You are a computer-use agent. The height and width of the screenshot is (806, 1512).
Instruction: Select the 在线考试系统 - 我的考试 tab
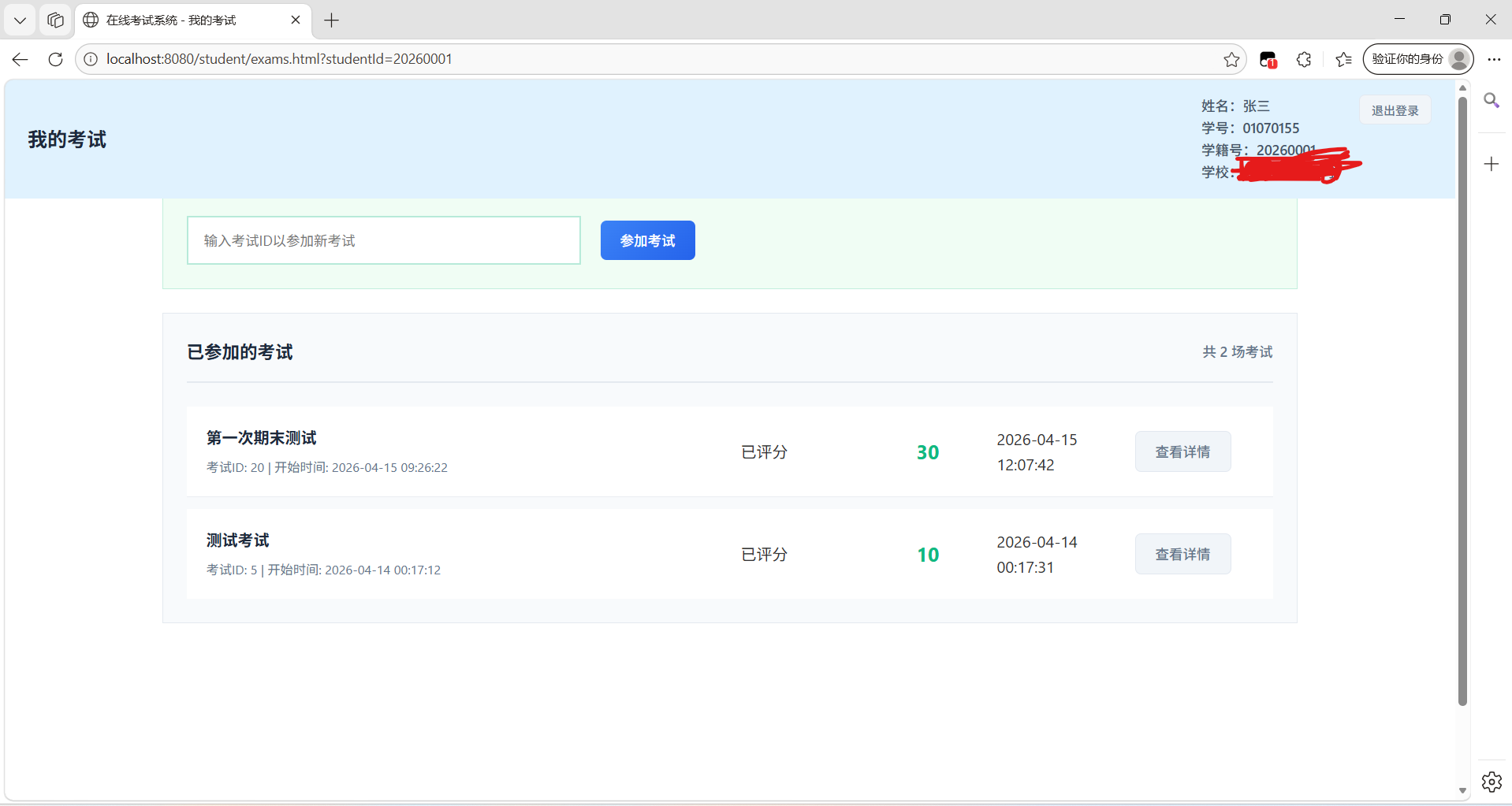coord(181,20)
